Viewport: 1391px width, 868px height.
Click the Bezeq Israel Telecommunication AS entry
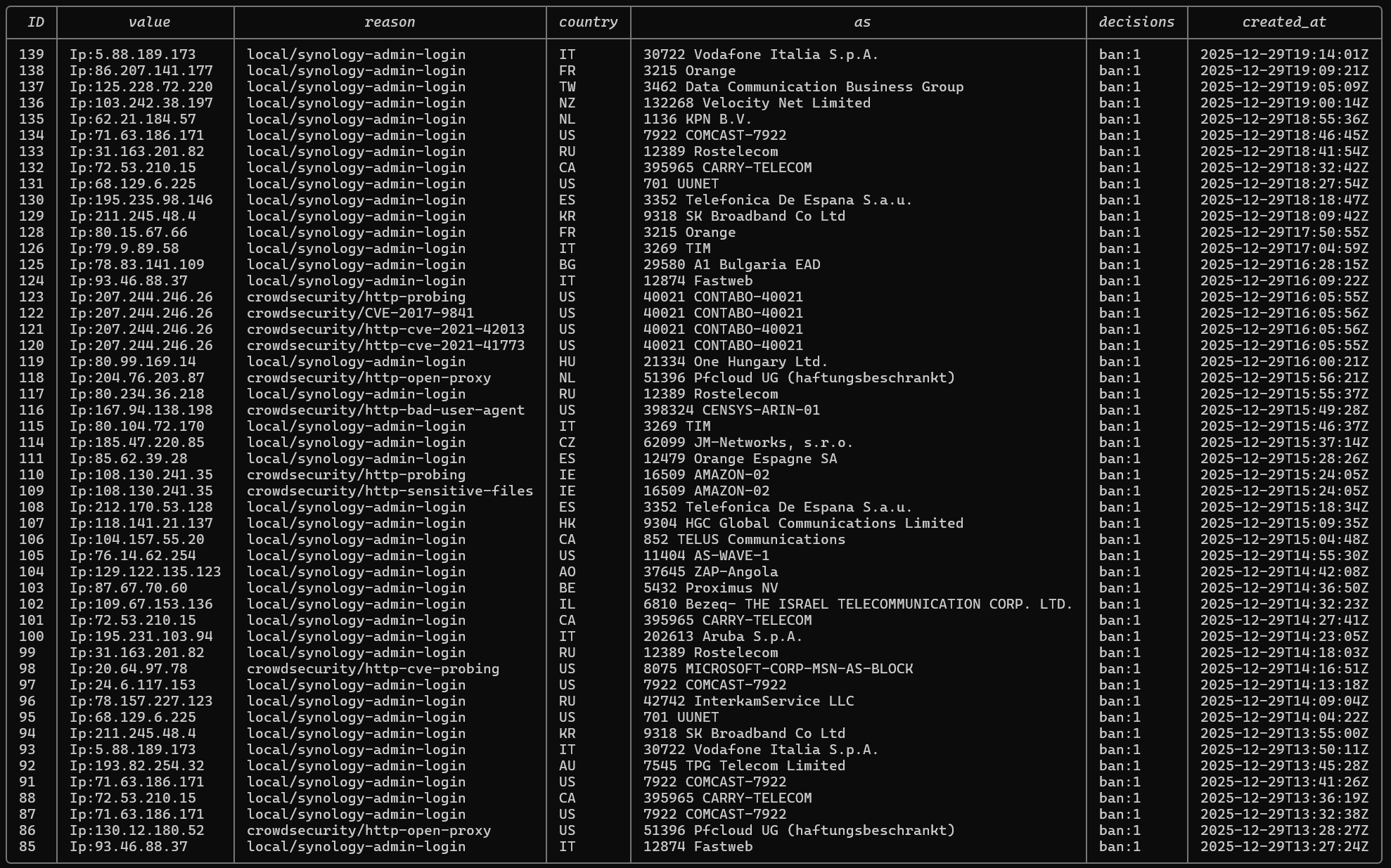(x=858, y=604)
